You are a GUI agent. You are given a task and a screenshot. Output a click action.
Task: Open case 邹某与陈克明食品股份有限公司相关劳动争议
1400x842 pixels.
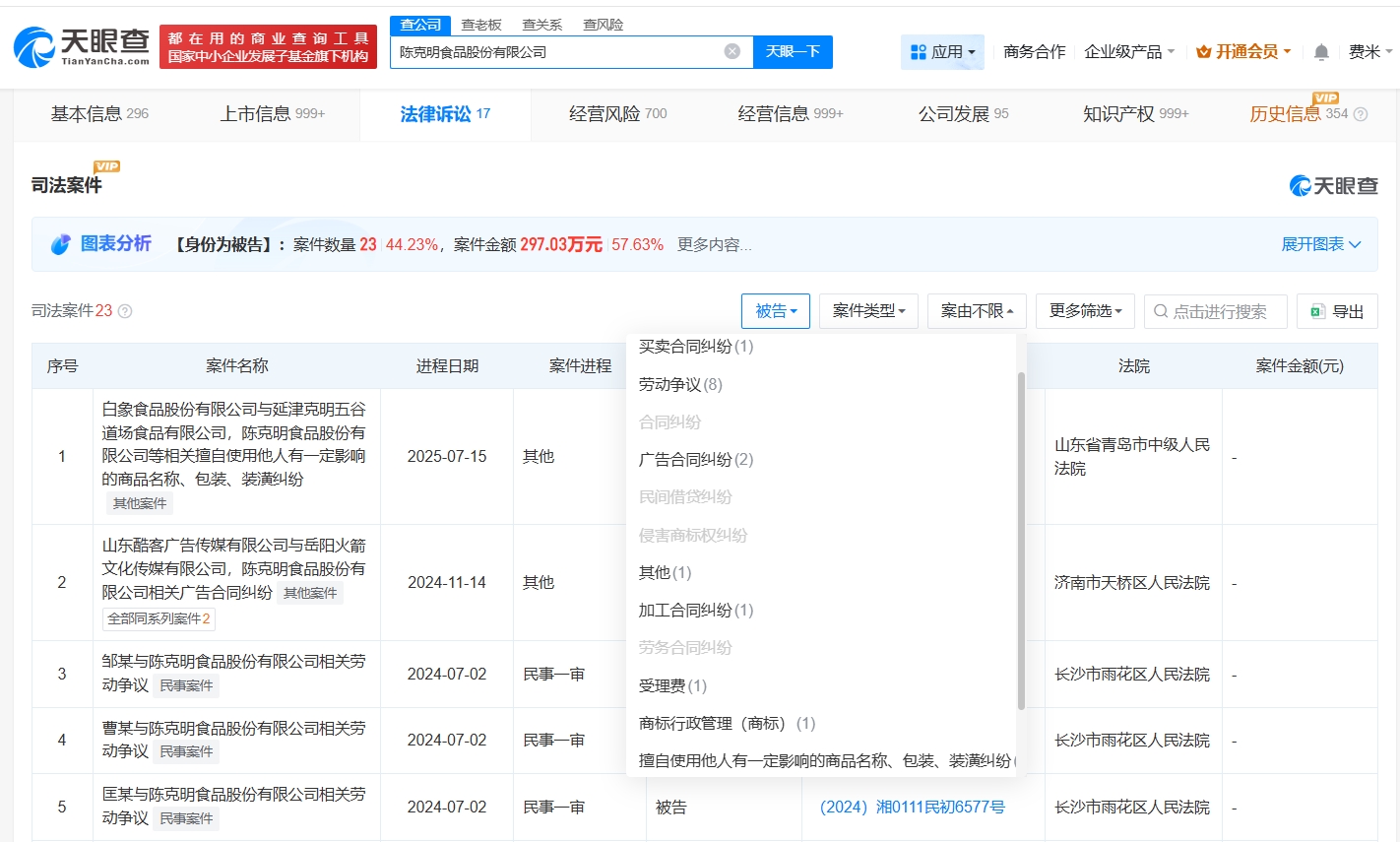pyautogui.click(x=233, y=674)
